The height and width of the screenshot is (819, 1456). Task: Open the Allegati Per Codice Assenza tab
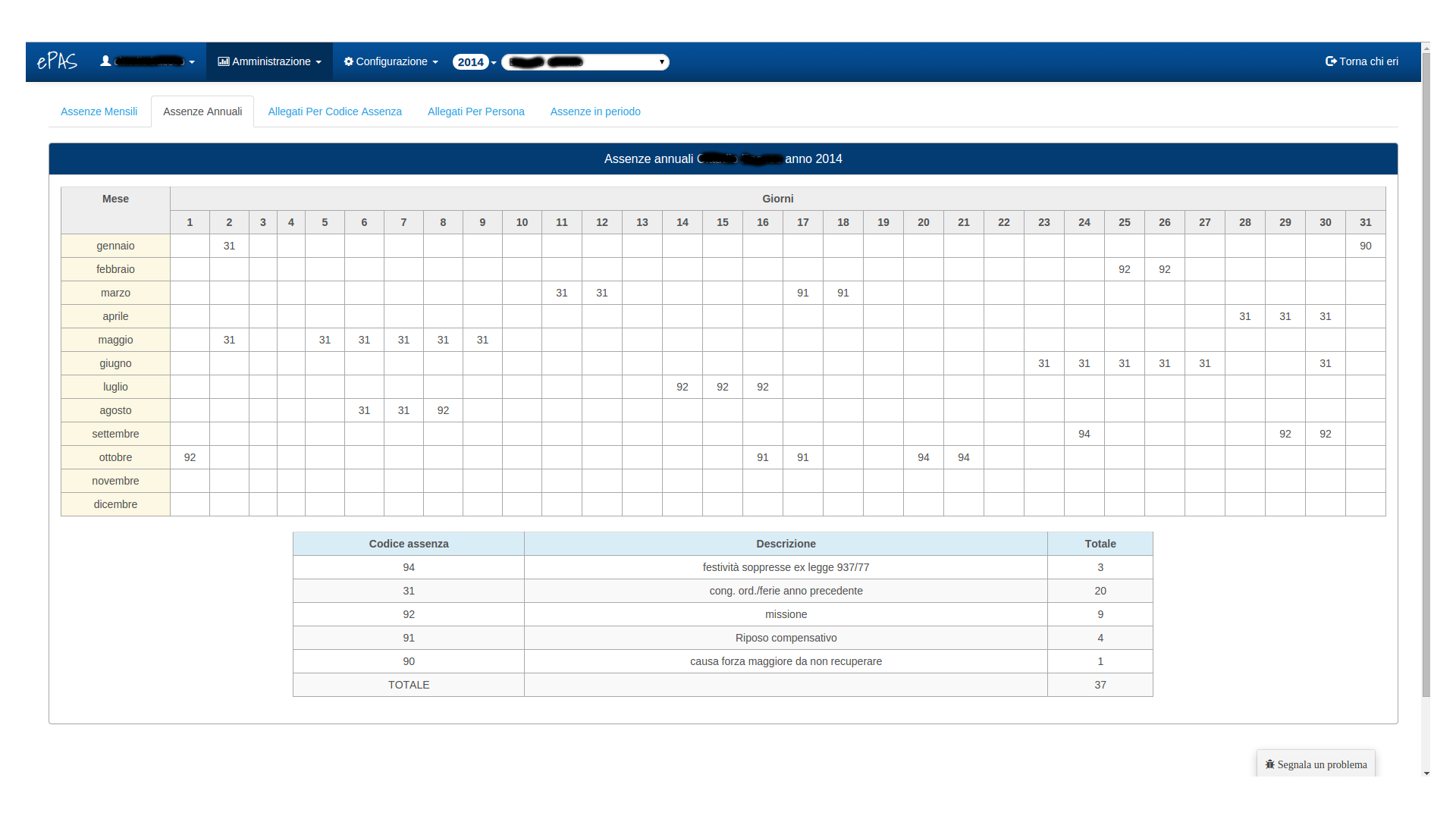pyautogui.click(x=334, y=111)
